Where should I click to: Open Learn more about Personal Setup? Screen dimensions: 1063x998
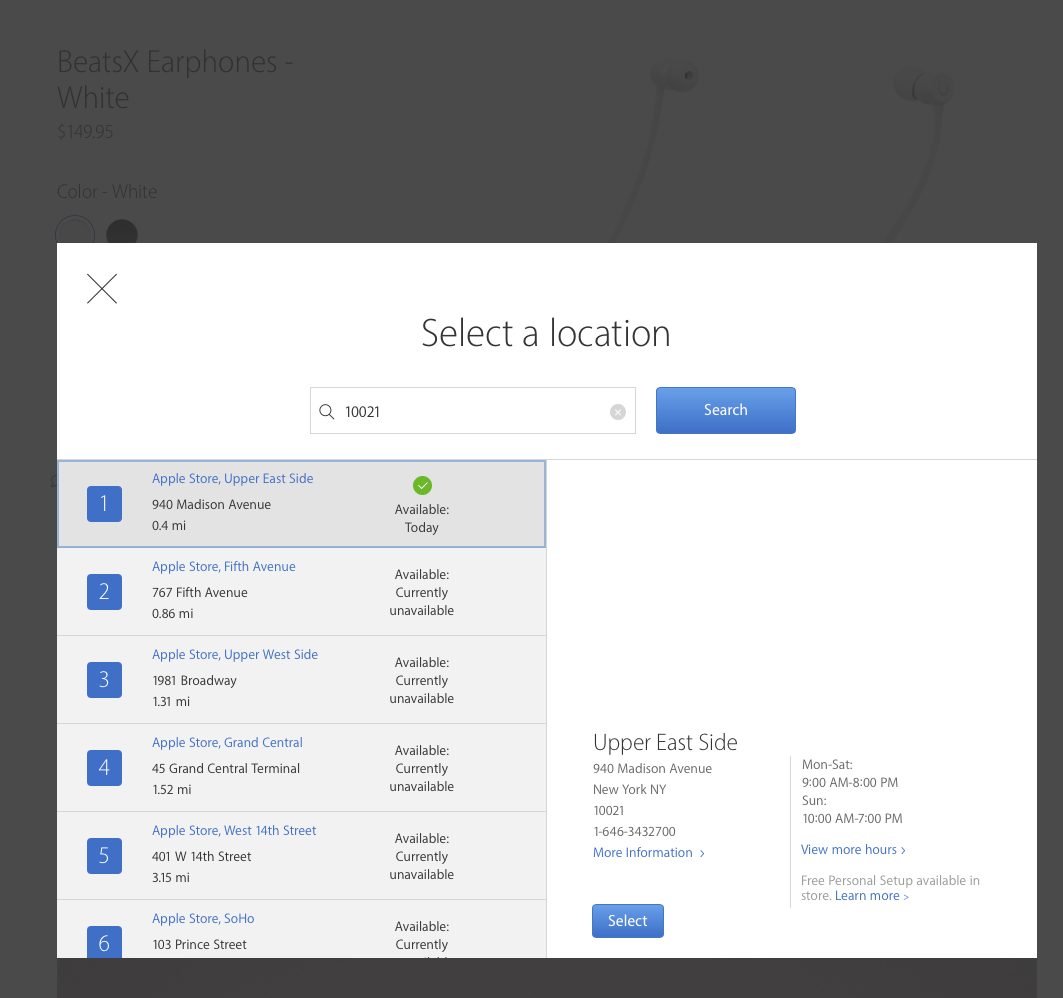pyautogui.click(x=871, y=896)
